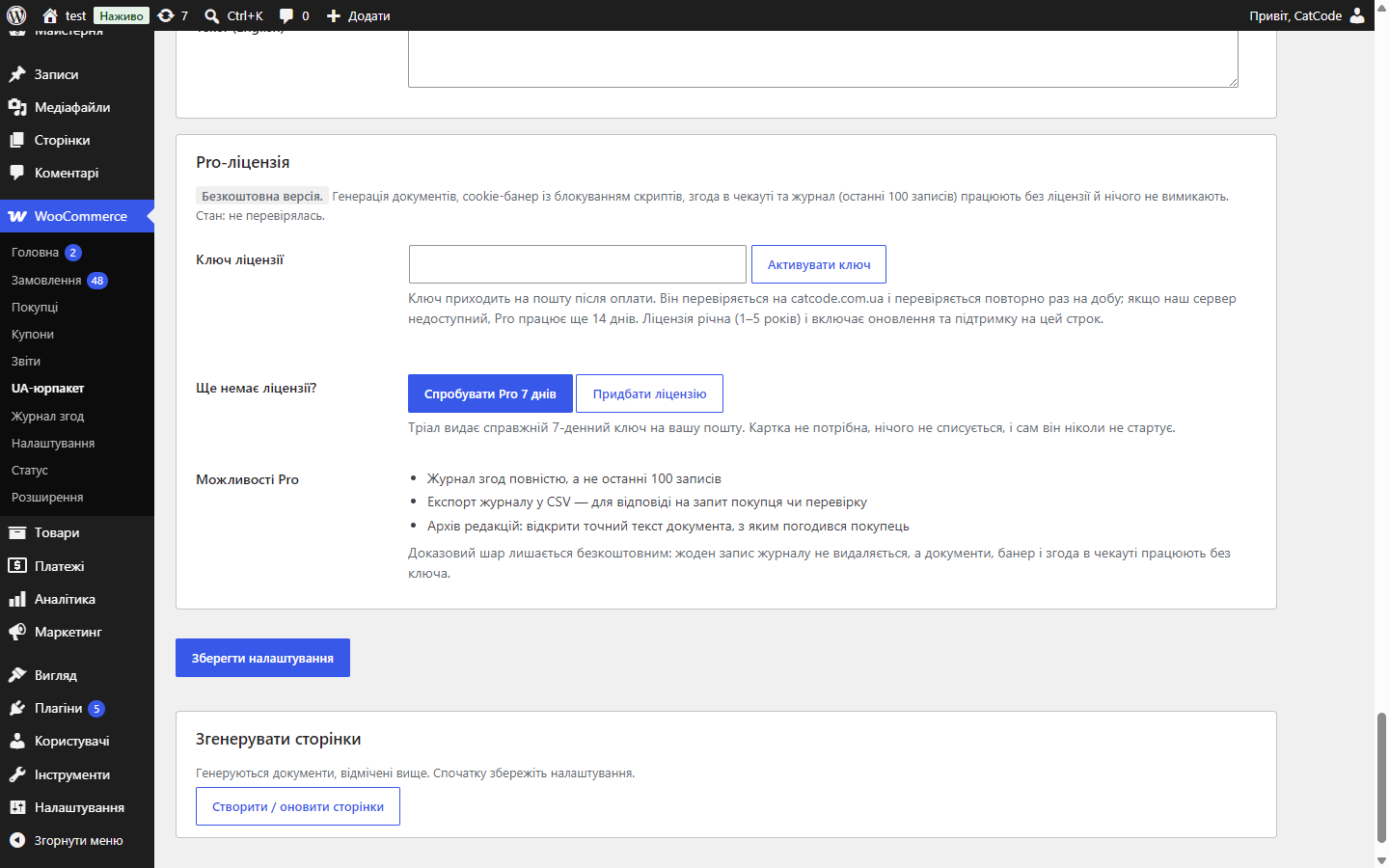Click the Наживо live badge in admin bar
The width and height of the screenshot is (1389, 868).
click(x=122, y=15)
